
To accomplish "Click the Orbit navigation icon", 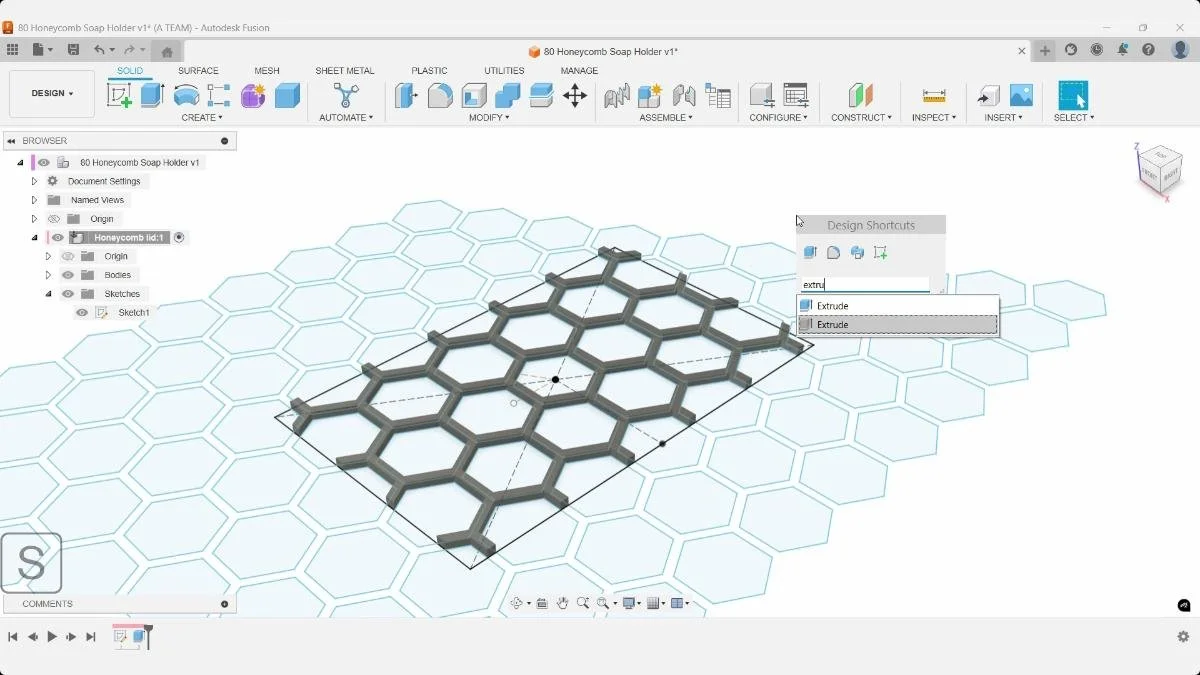I will [517, 603].
